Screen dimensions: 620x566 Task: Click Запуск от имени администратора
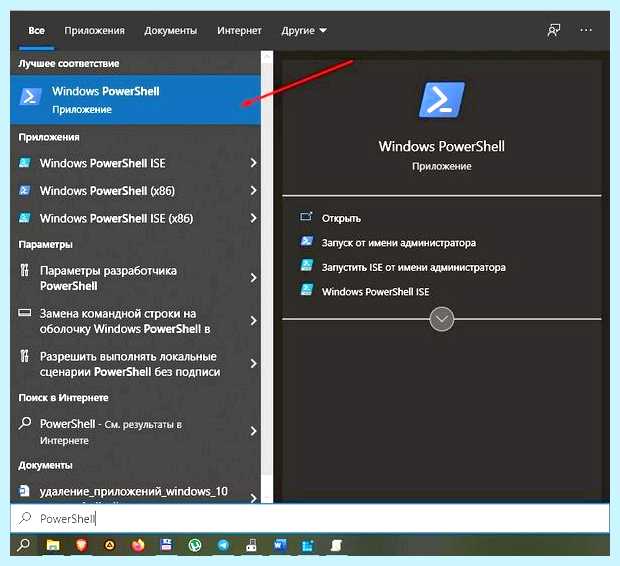(399, 243)
